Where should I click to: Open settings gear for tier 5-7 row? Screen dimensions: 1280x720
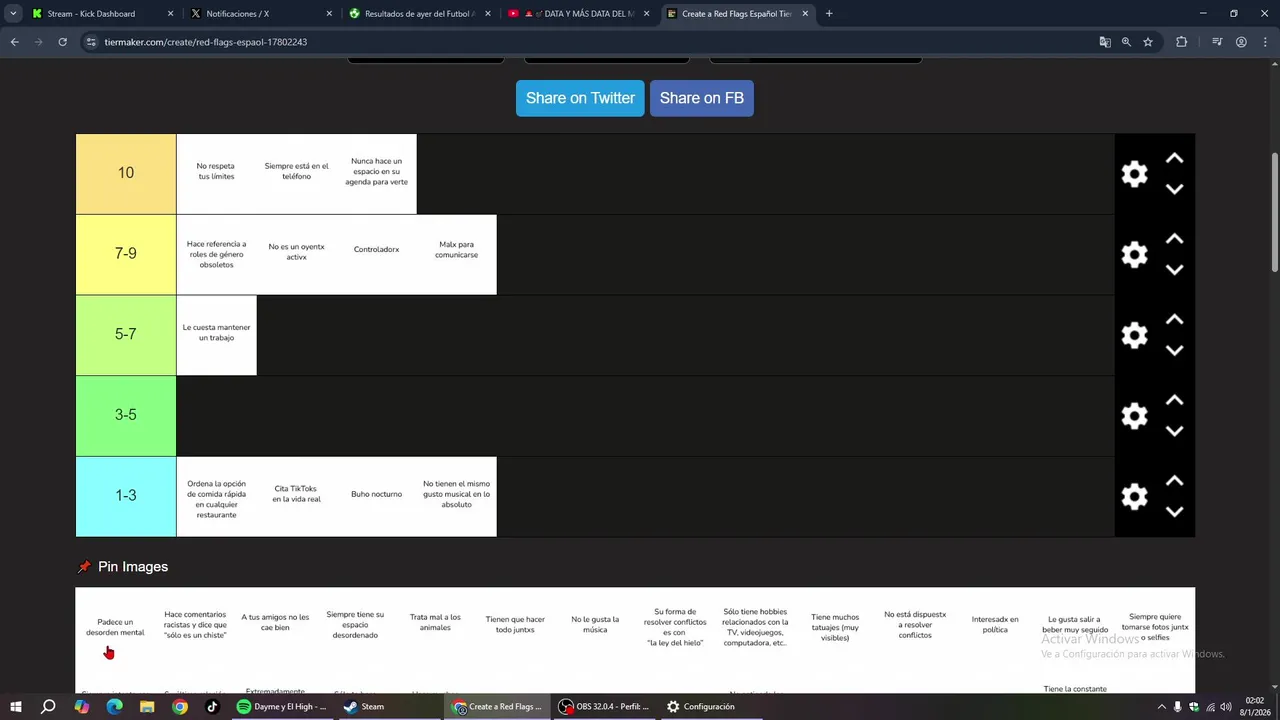tap(1134, 335)
